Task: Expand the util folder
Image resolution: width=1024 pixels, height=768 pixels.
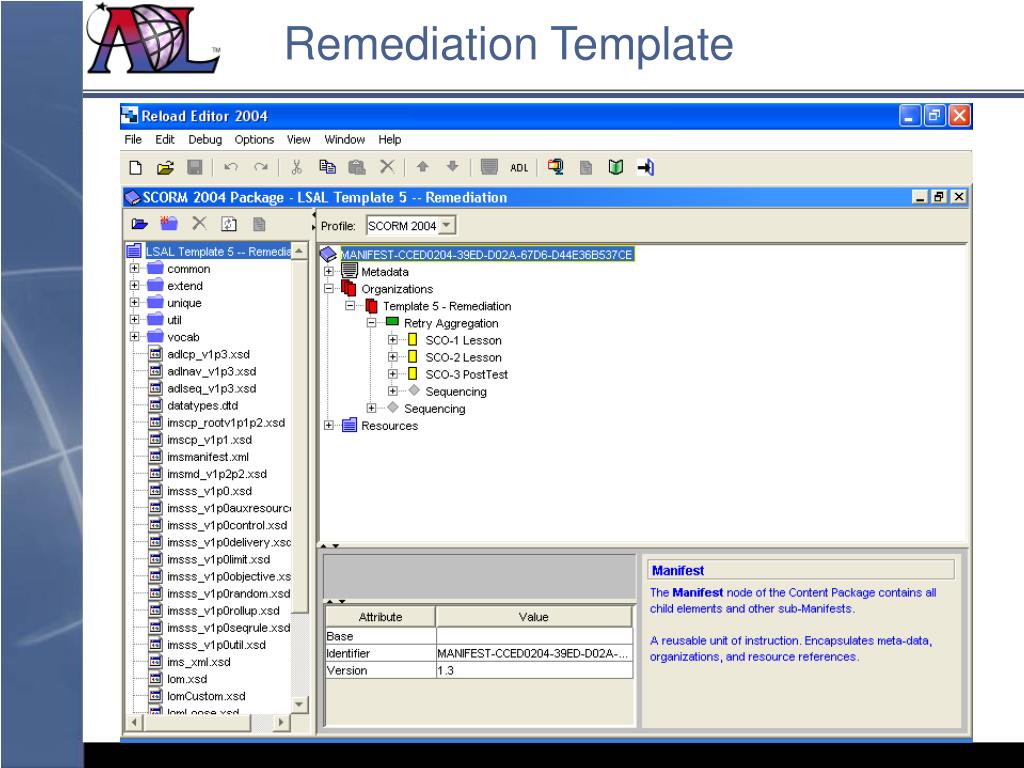Action: (135, 319)
